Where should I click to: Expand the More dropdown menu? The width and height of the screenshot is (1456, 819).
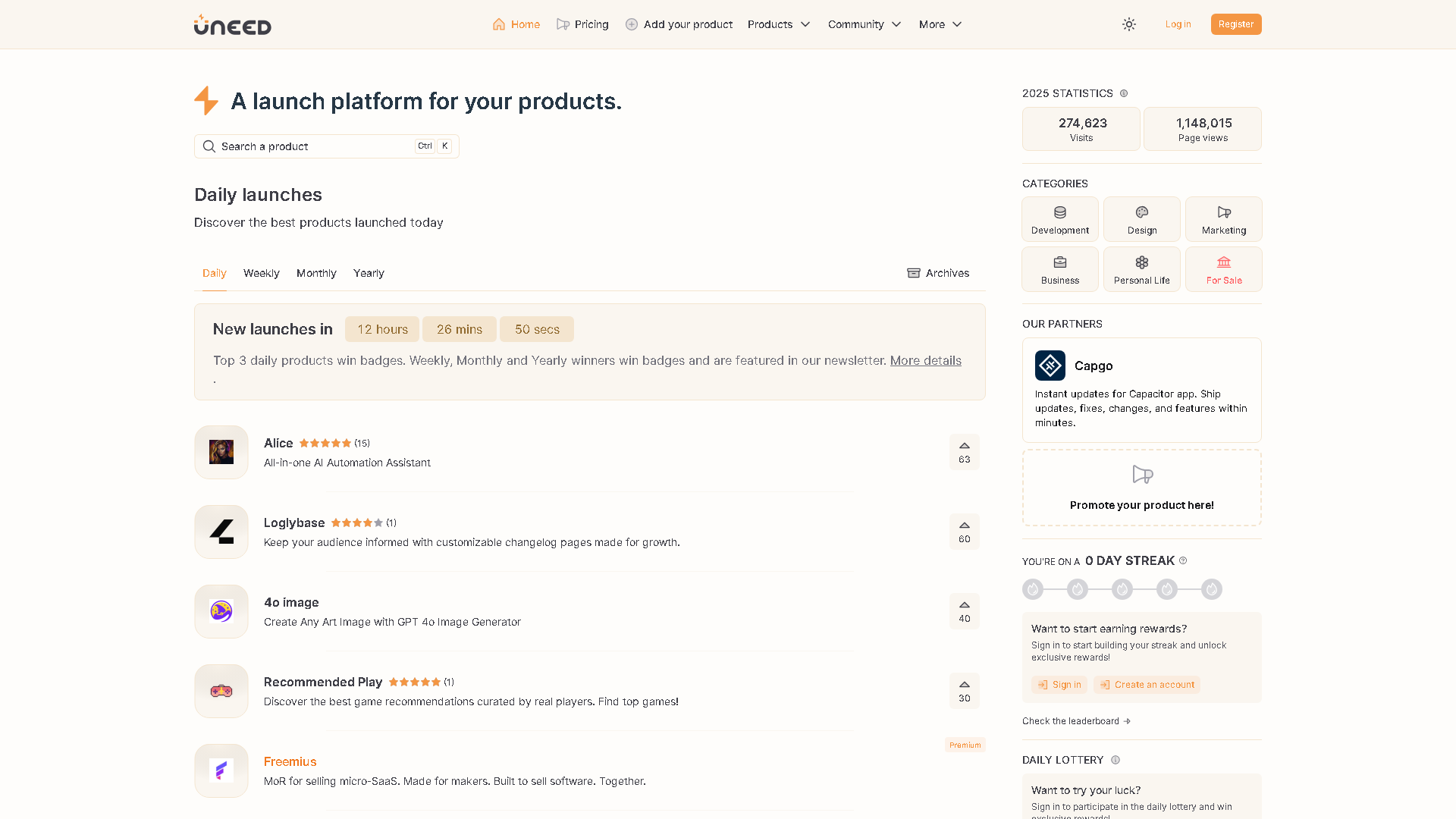pos(940,24)
